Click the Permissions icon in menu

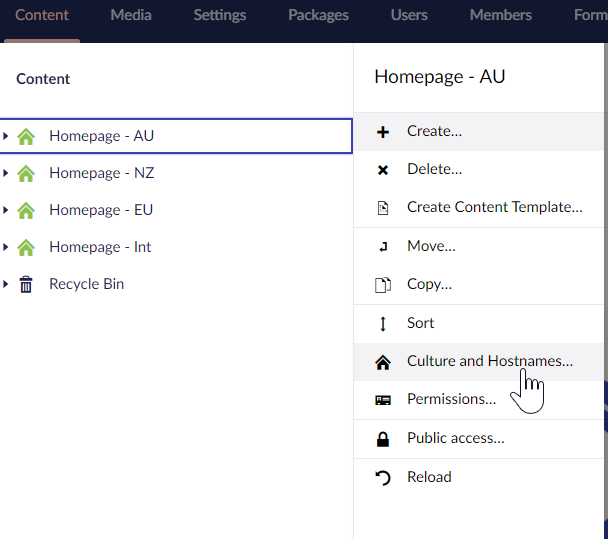[x=383, y=400]
